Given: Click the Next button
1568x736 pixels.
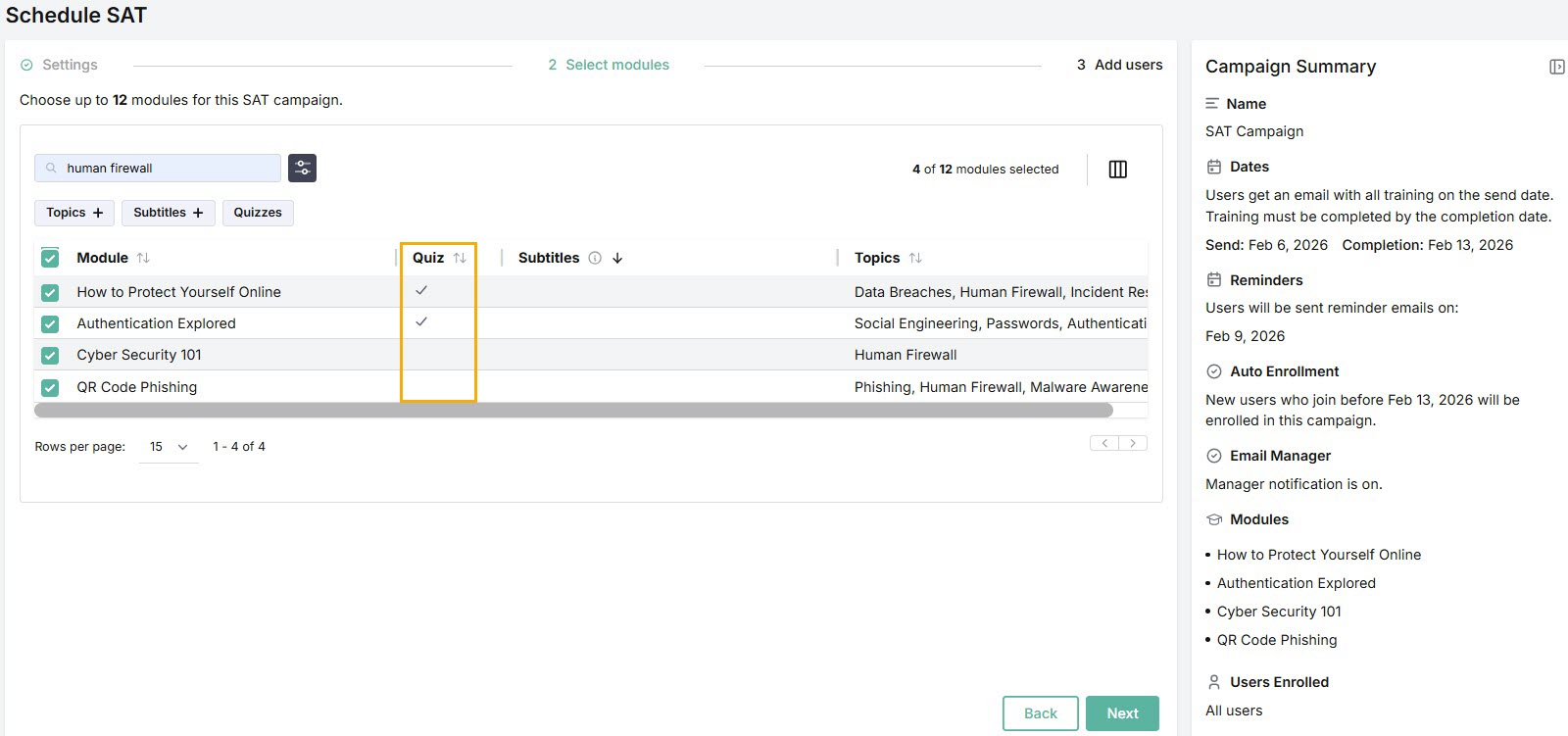Looking at the screenshot, I should [x=1122, y=713].
